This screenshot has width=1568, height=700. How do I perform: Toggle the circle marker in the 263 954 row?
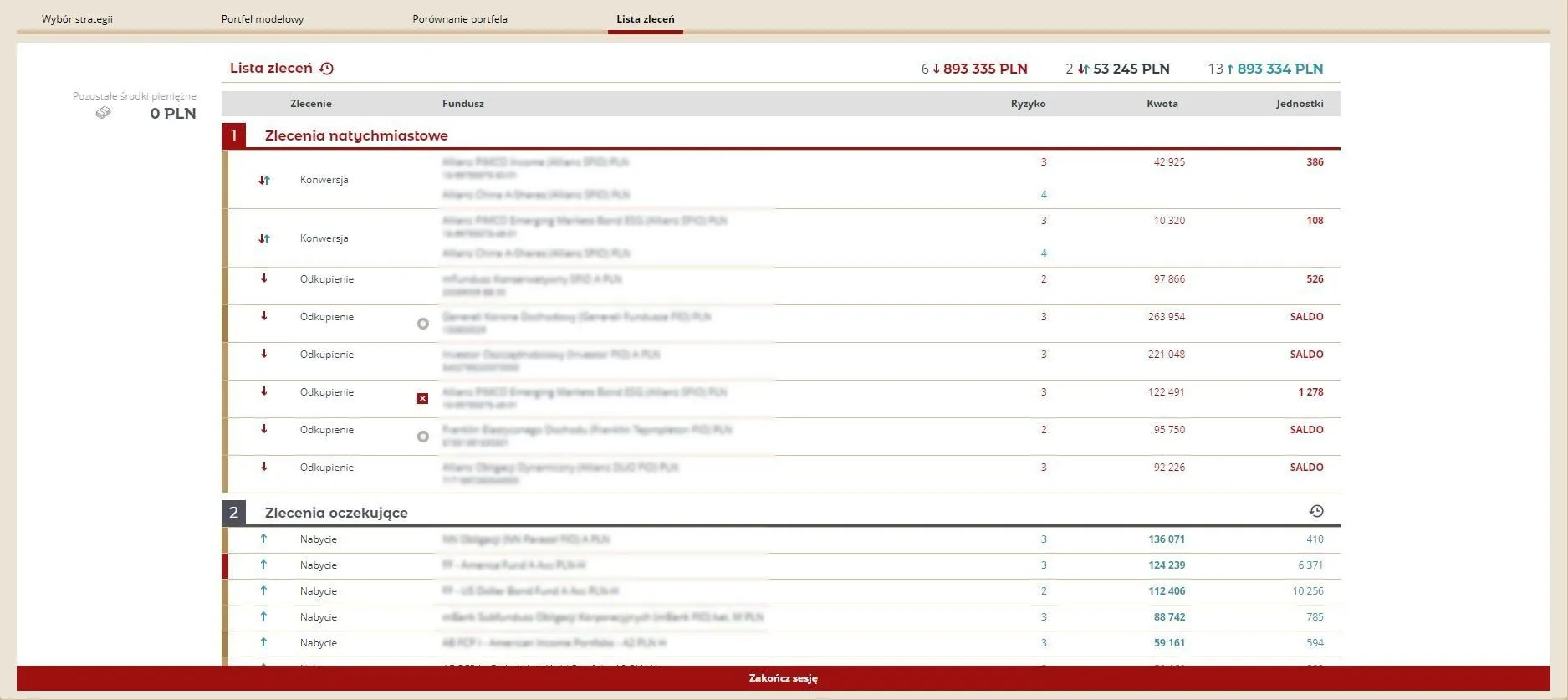423,324
